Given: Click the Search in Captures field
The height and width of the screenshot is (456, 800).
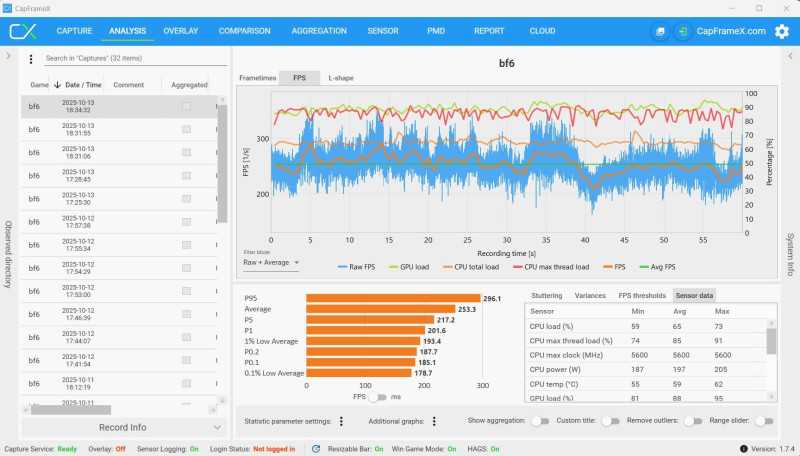Looking at the screenshot, I should (x=135, y=58).
